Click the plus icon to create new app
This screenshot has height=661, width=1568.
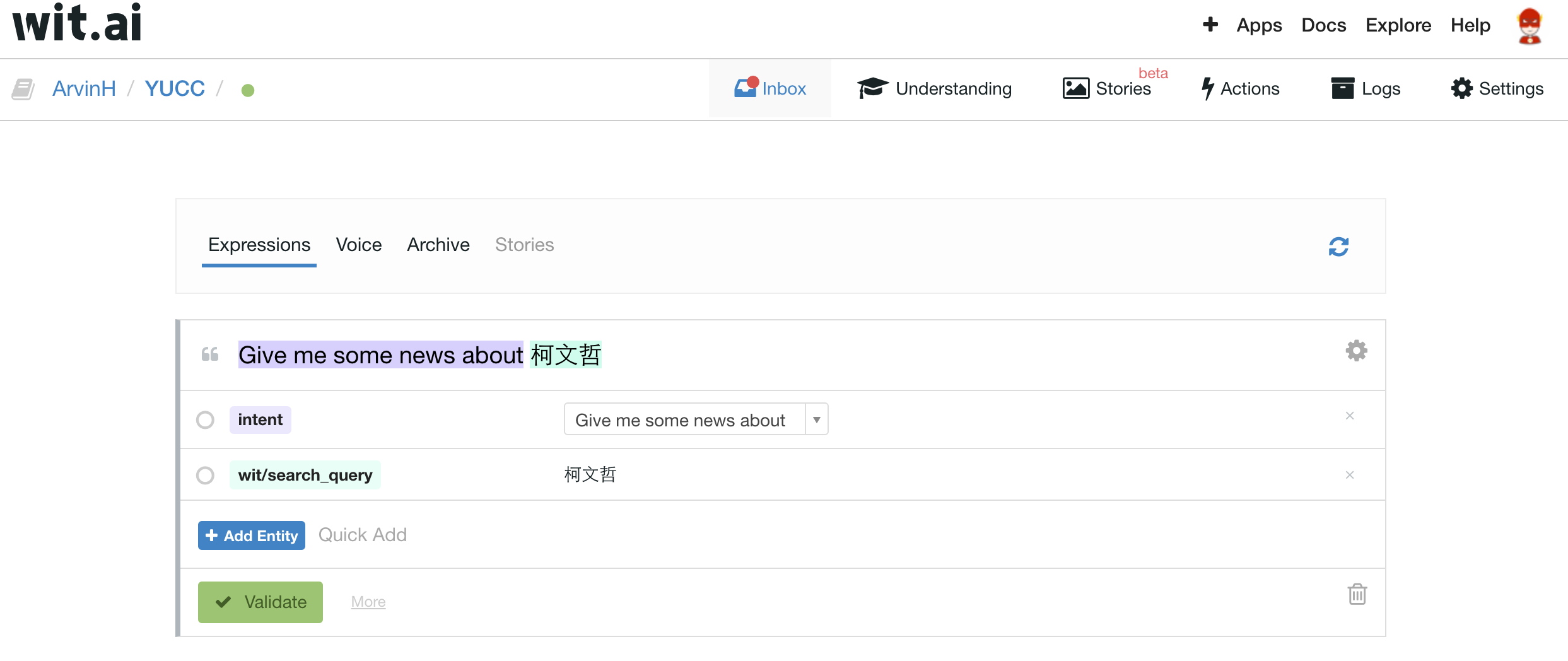tap(1210, 25)
